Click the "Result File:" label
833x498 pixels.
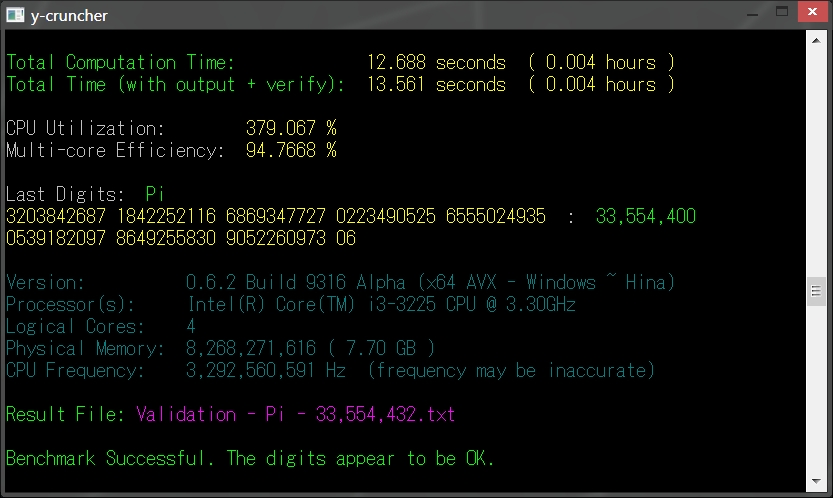point(65,414)
